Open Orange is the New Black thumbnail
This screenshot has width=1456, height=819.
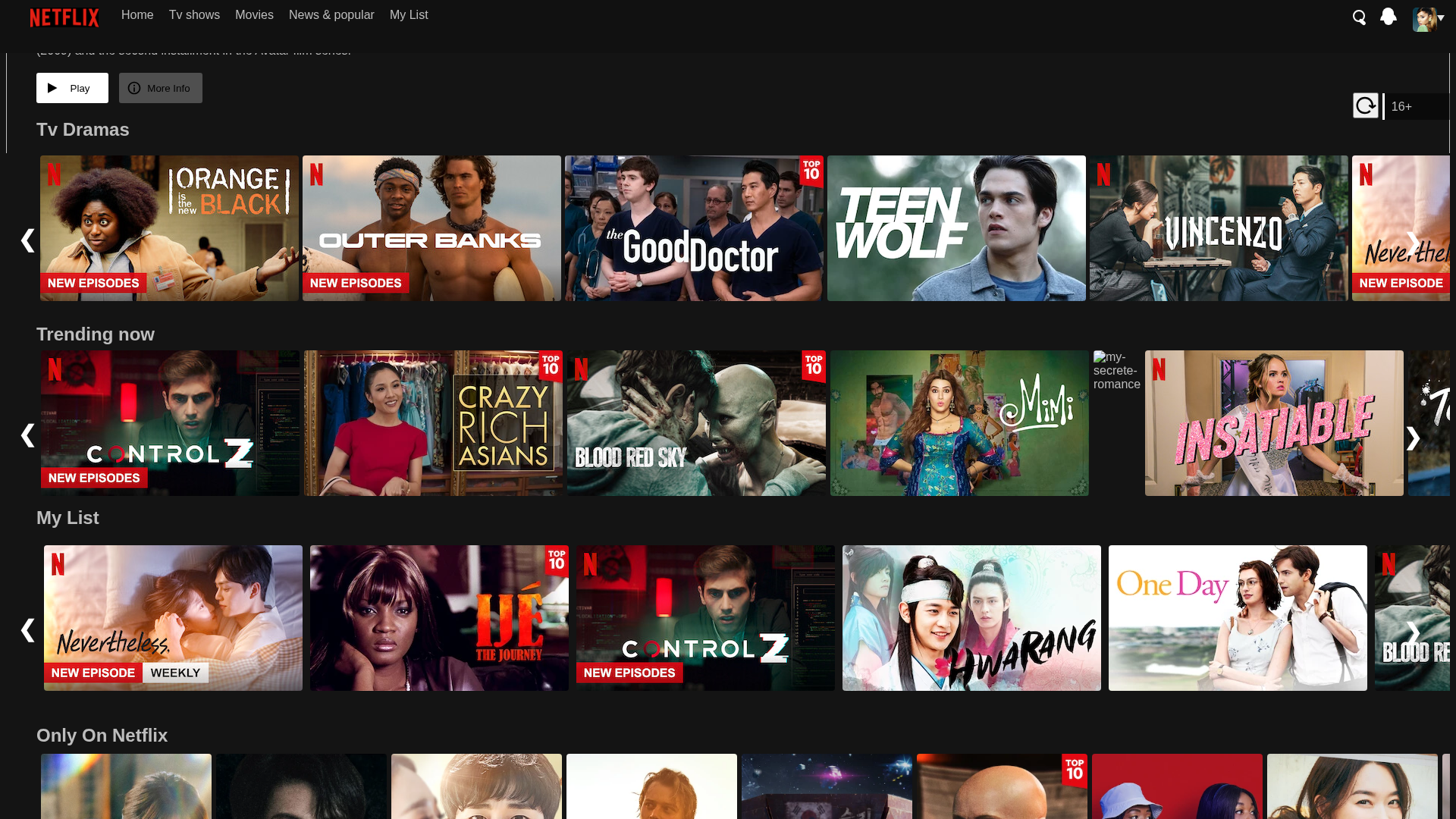[169, 228]
